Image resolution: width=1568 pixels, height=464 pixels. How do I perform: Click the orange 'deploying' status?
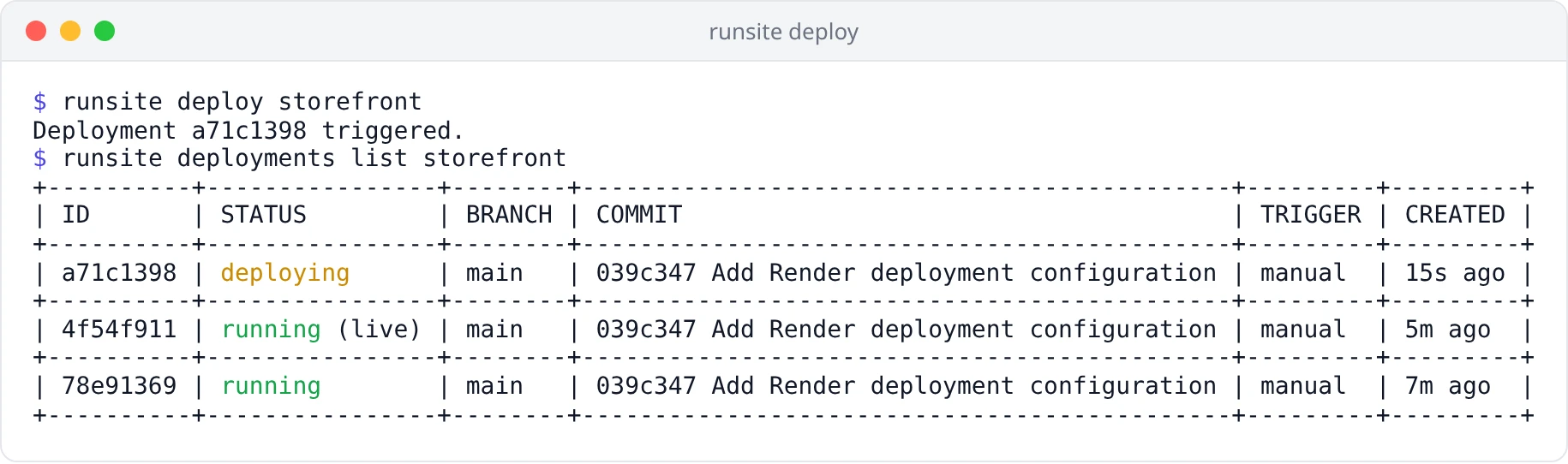coord(285,273)
